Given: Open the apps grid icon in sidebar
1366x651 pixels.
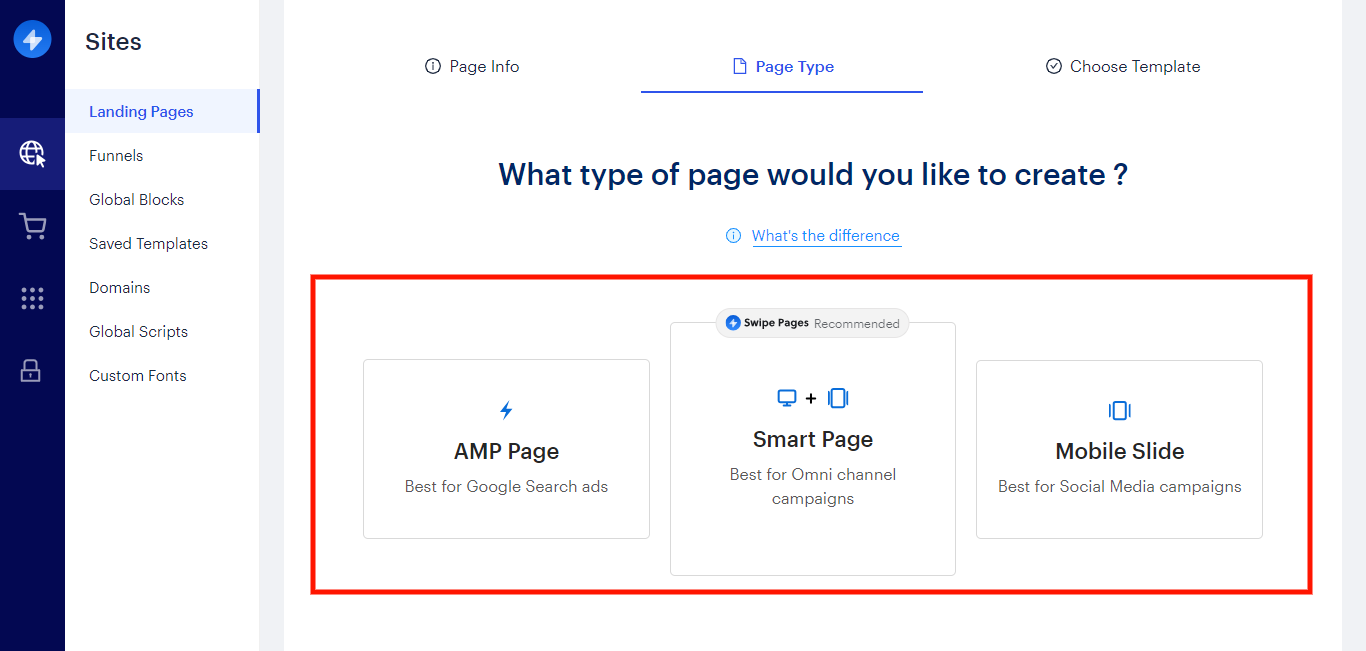Looking at the screenshot, I should pos(32,298).
